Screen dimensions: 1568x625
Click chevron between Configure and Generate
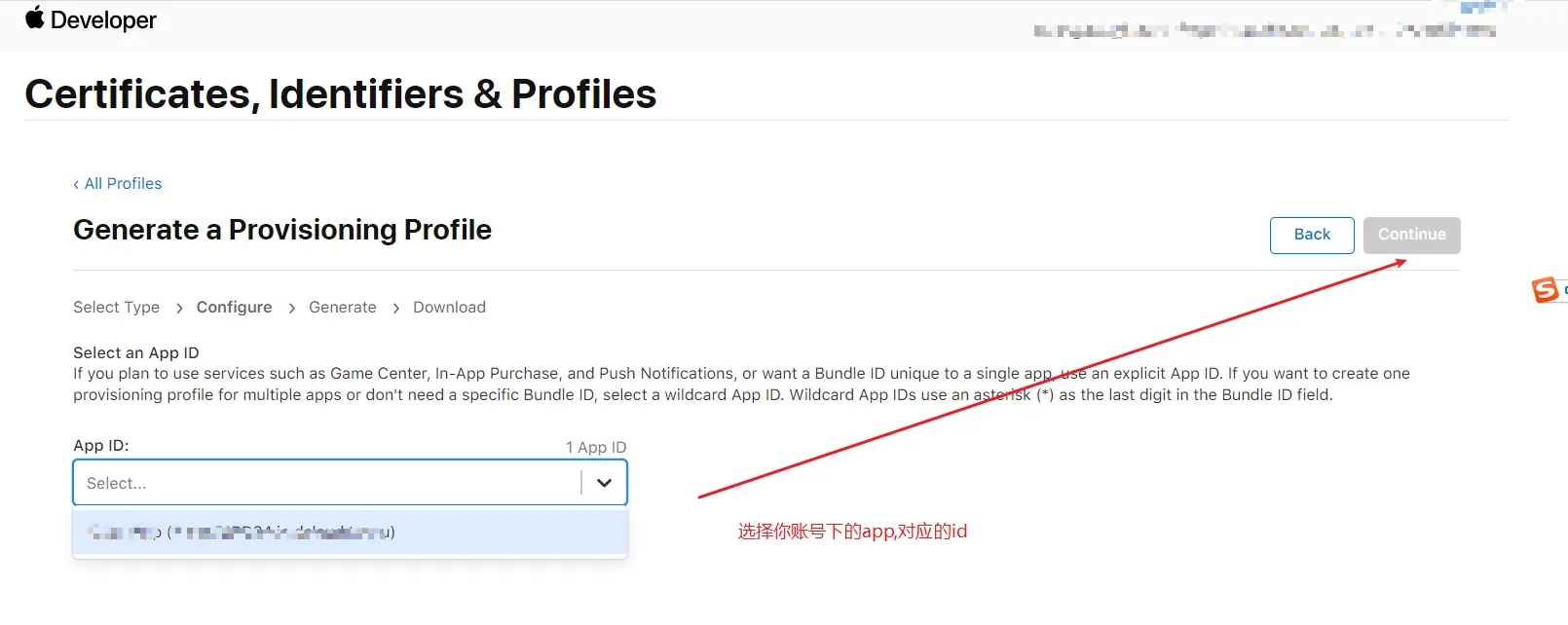(x=291, y=309)
